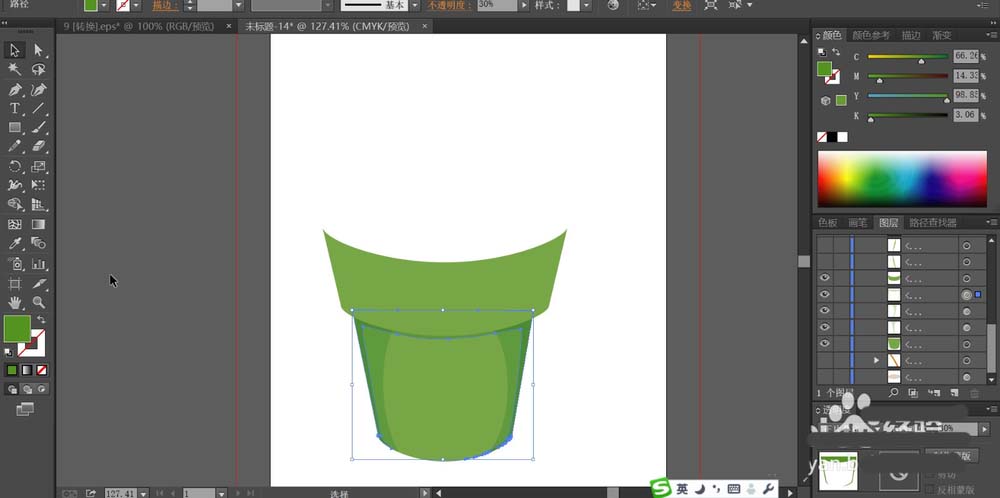1000x498 pixels.
Task: Hide the selected layer using its eye icon
Action: point(825,295)
